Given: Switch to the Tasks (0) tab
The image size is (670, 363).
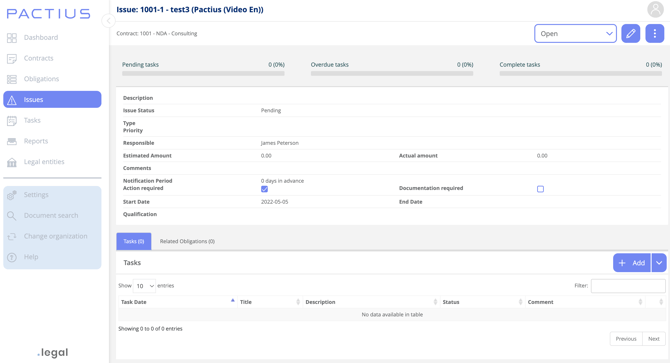Looking at the screenshot, I should [x=134, y=241].
